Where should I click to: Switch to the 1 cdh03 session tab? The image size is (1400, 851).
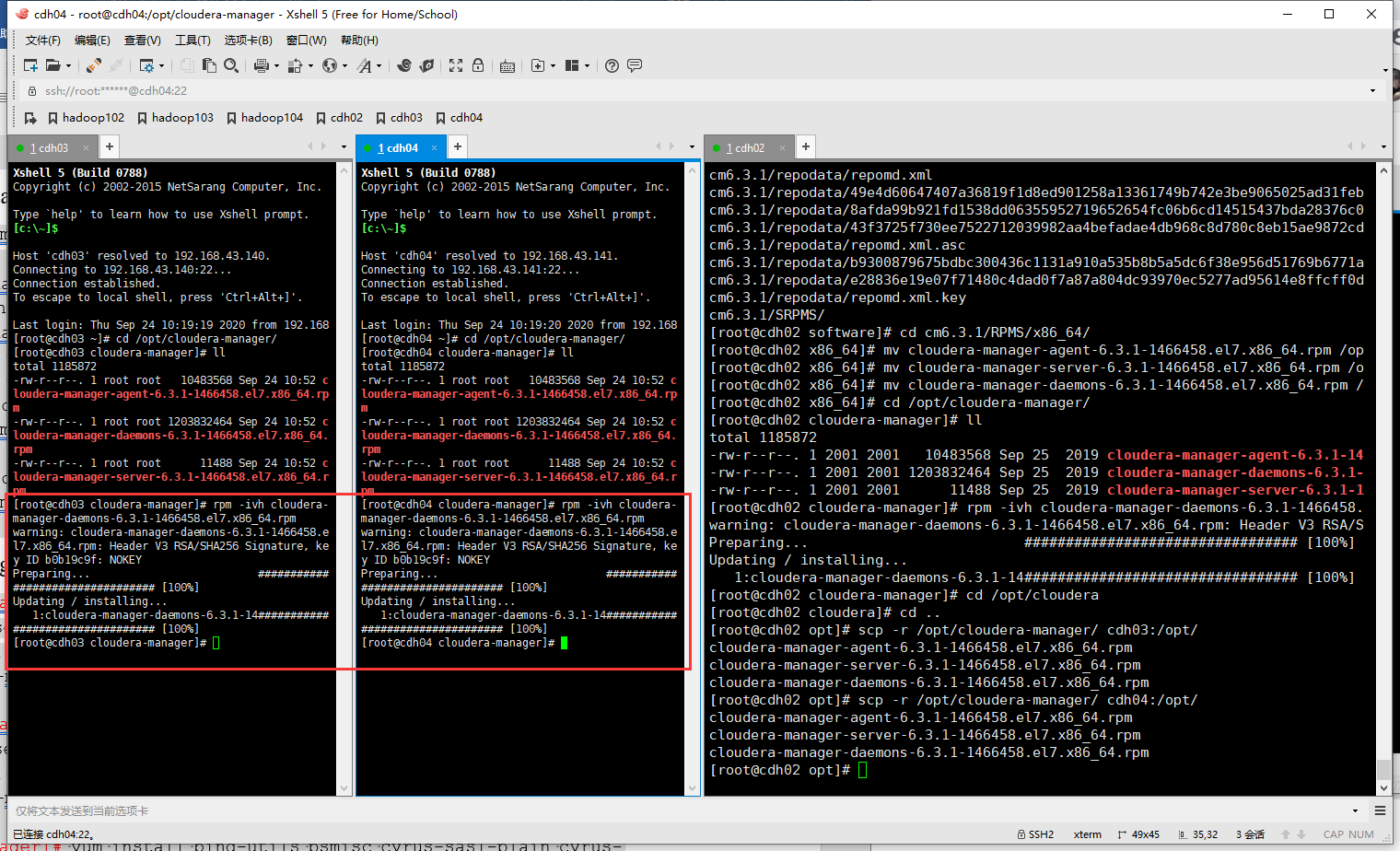point(49,147)
